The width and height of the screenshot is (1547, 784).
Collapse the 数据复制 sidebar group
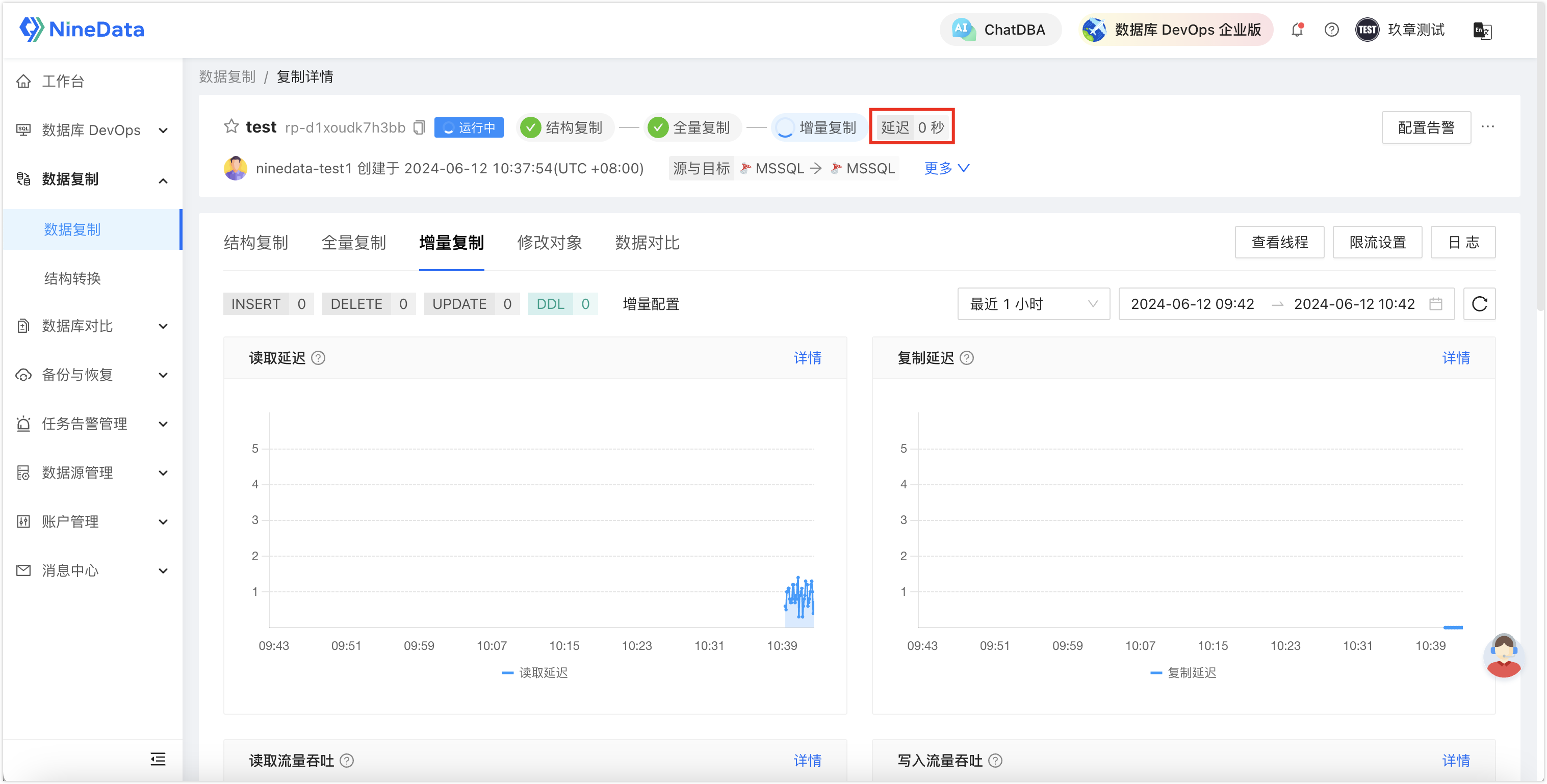pos(92,179)
